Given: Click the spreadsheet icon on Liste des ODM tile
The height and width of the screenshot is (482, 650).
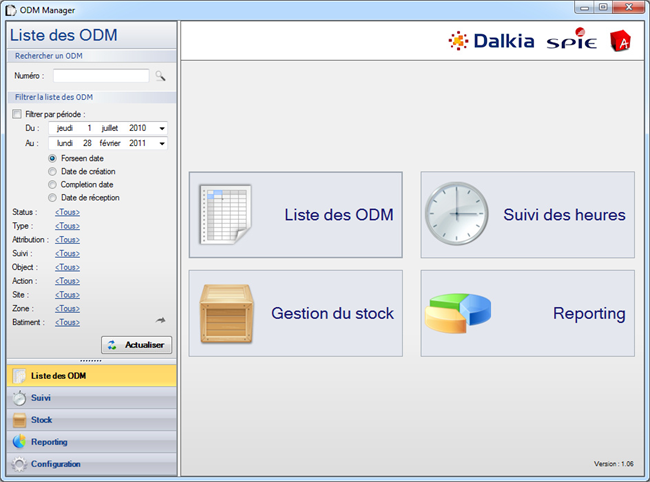Looking at the screenshot, I should [x=225, y=214].
